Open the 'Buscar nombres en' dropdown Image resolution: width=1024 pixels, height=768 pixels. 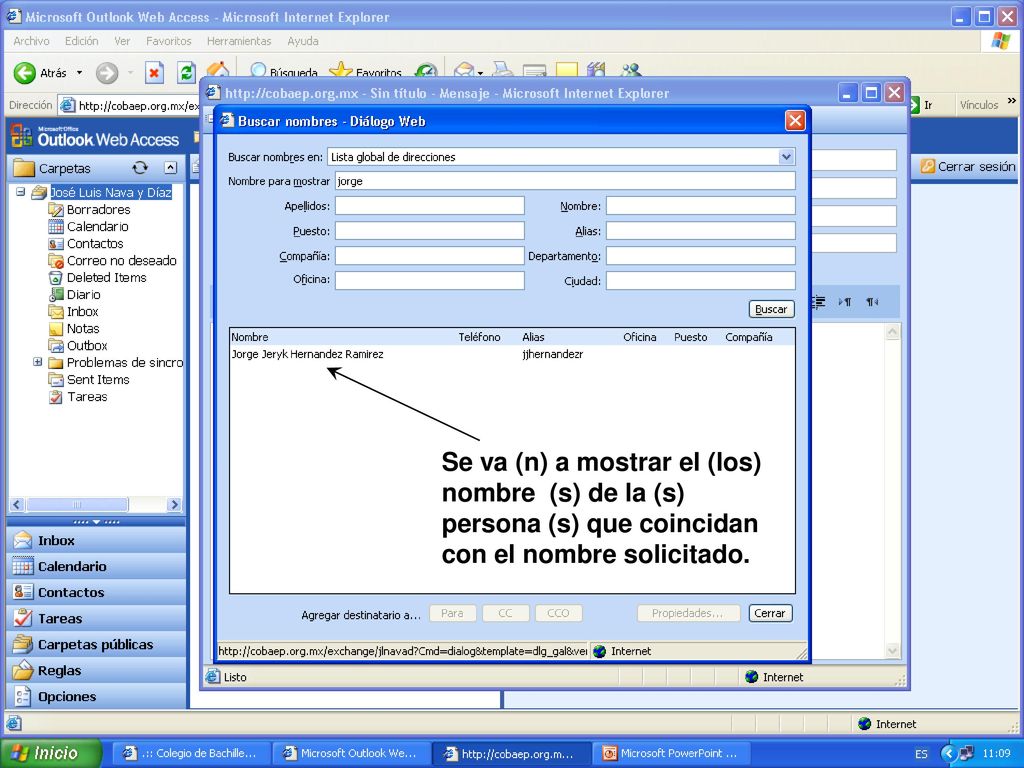786,157
